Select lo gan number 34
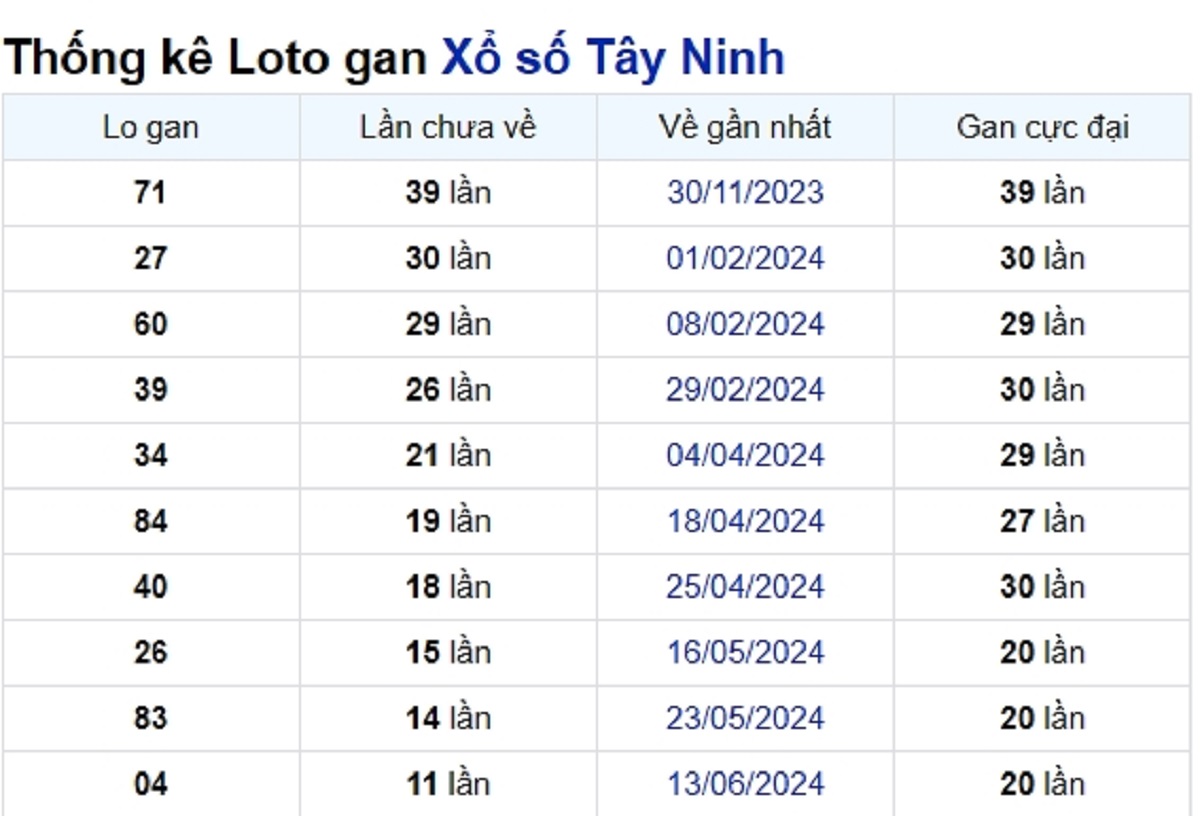This screenshot has width=1200, height=816. [x=150, y=455]
